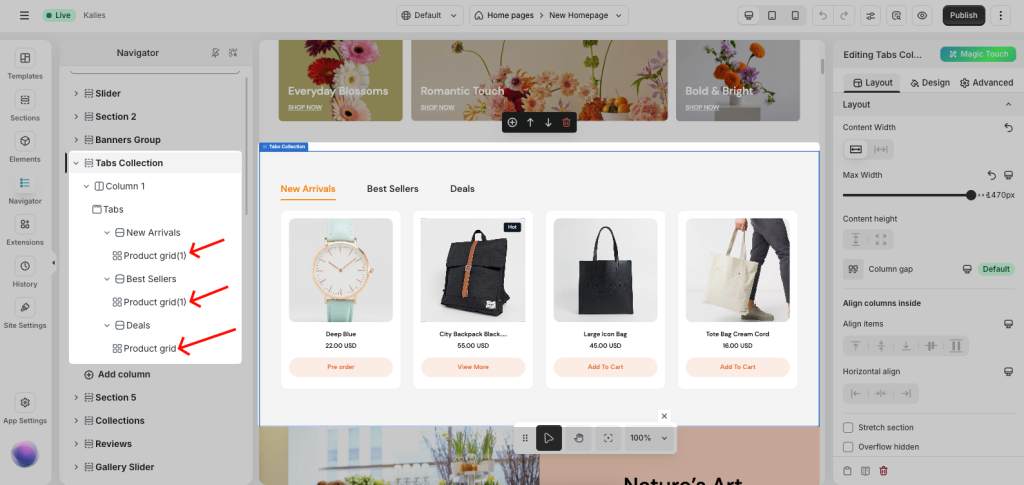Open the Templates panel in sidebar
Image resolution: width=1024 pixels, height=485 pixels.
(x=25, y=64)
